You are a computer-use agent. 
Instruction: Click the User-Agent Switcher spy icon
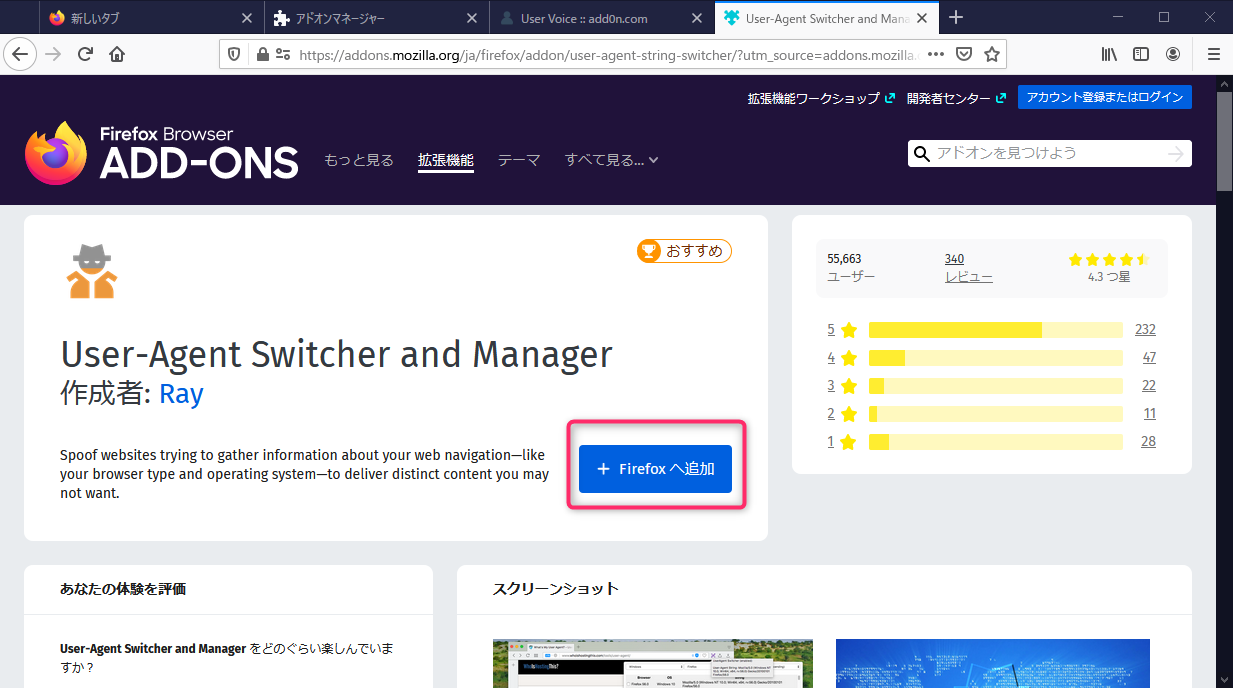92,270
